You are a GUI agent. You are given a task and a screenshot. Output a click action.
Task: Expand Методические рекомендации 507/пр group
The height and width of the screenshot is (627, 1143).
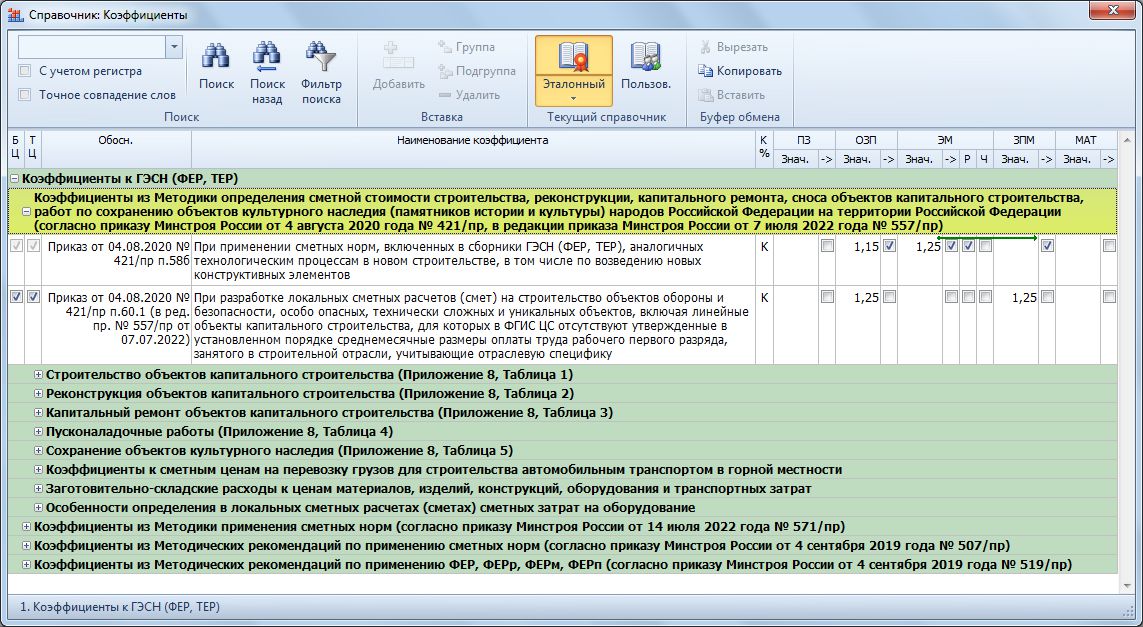(x=26, y=545)
